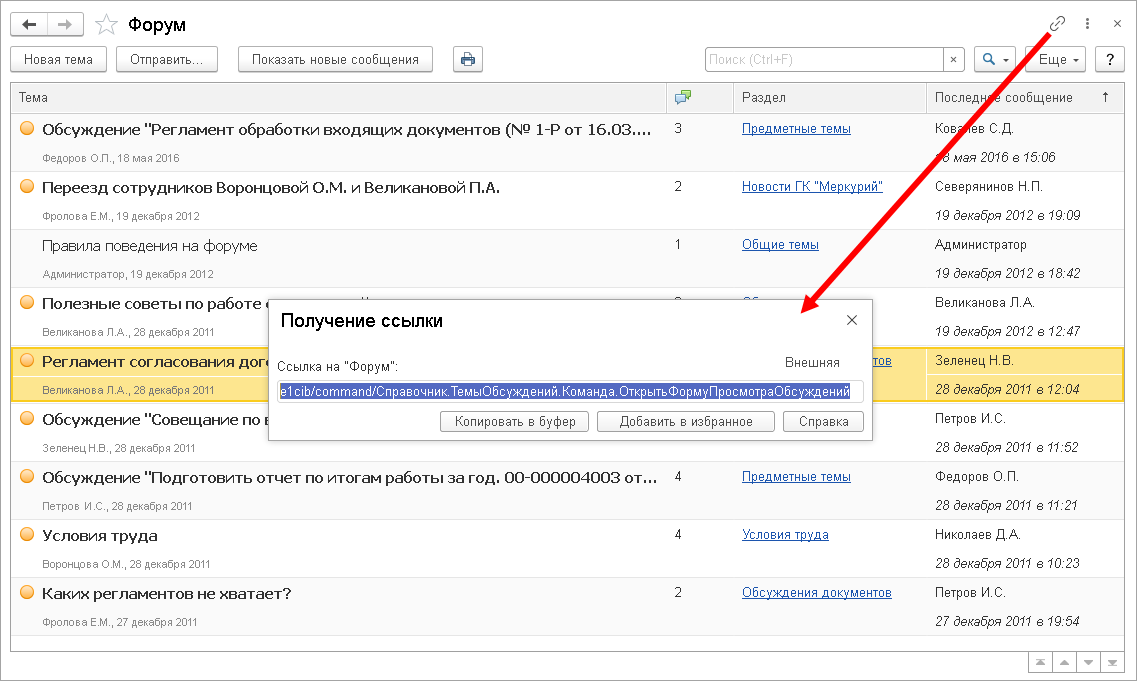Viewport: 1137px width, 681px height.
Task: Clear the search field with the X icon
Action: point(954,59)
